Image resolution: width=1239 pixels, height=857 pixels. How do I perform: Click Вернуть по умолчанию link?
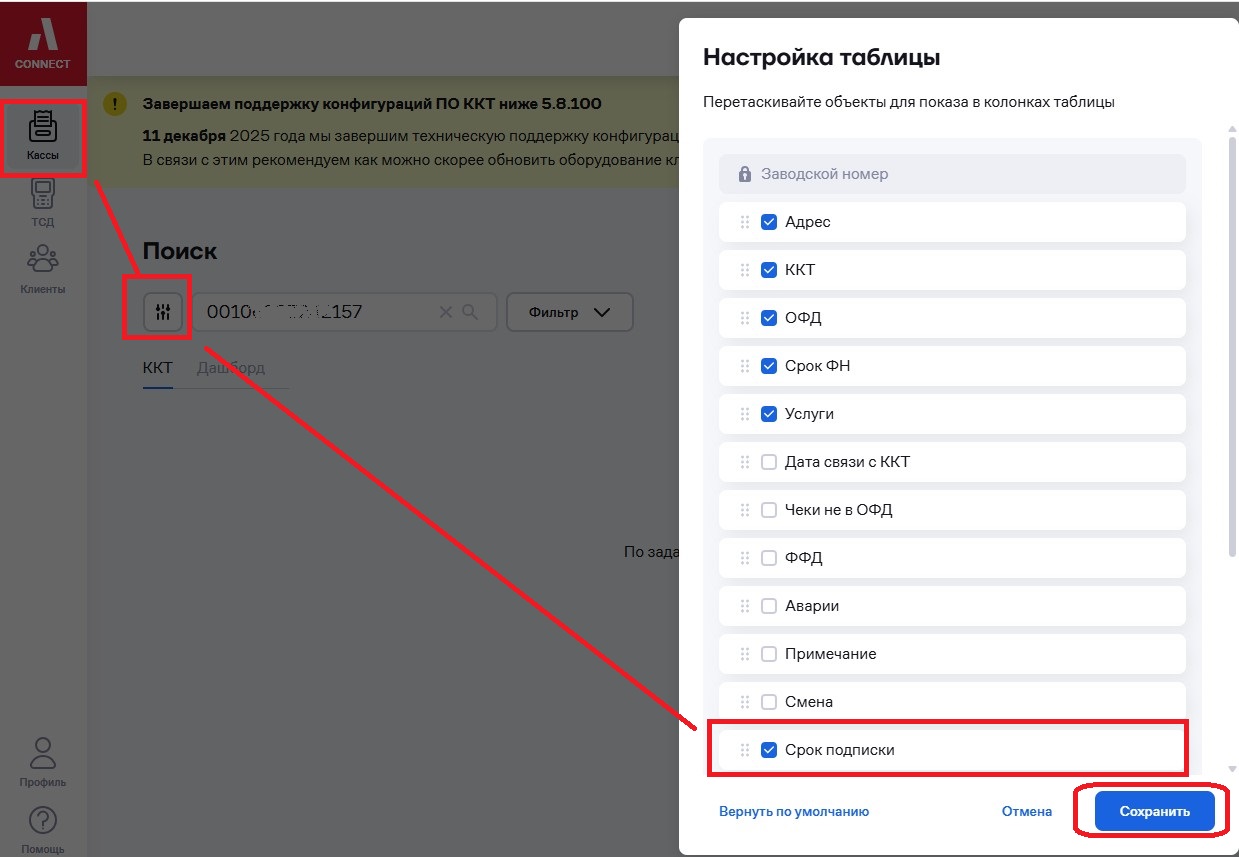coord(794,812)
